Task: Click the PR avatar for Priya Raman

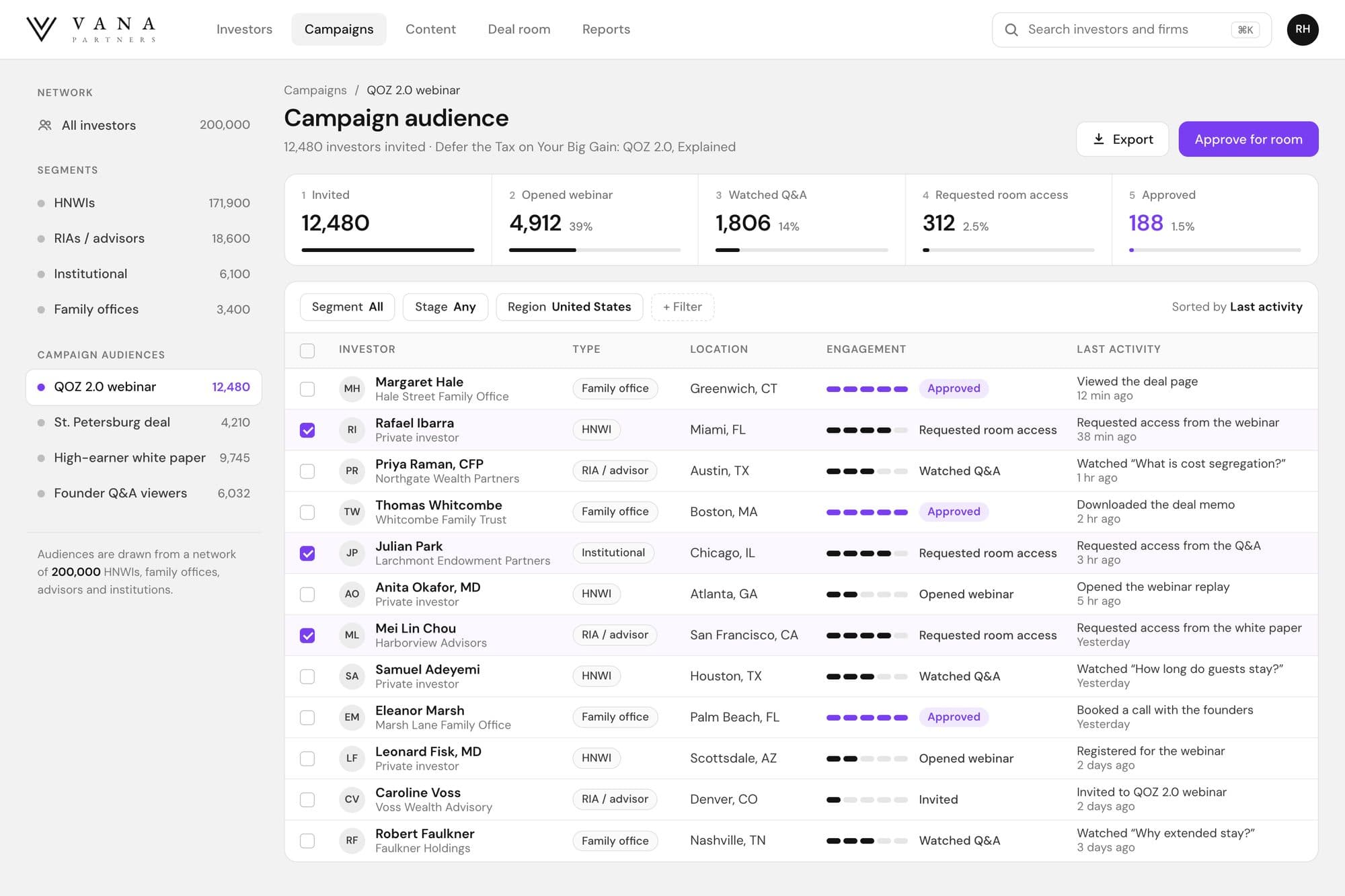Action: click(352, 471)
